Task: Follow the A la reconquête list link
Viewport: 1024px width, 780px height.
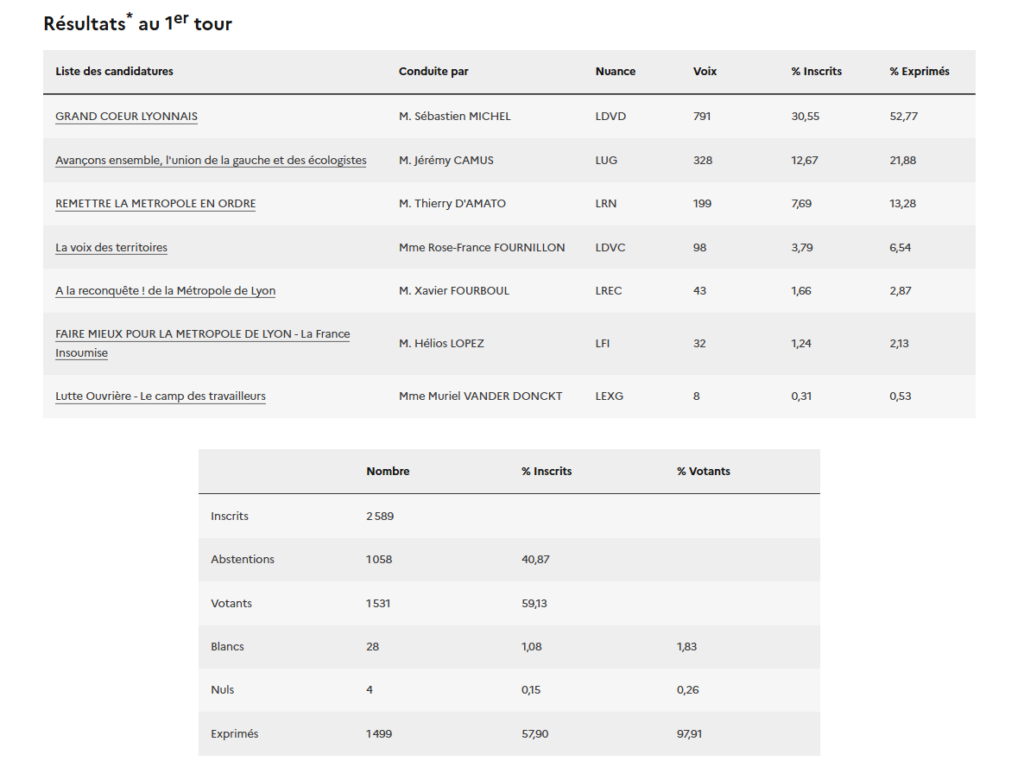Action: tap(165, 291)
